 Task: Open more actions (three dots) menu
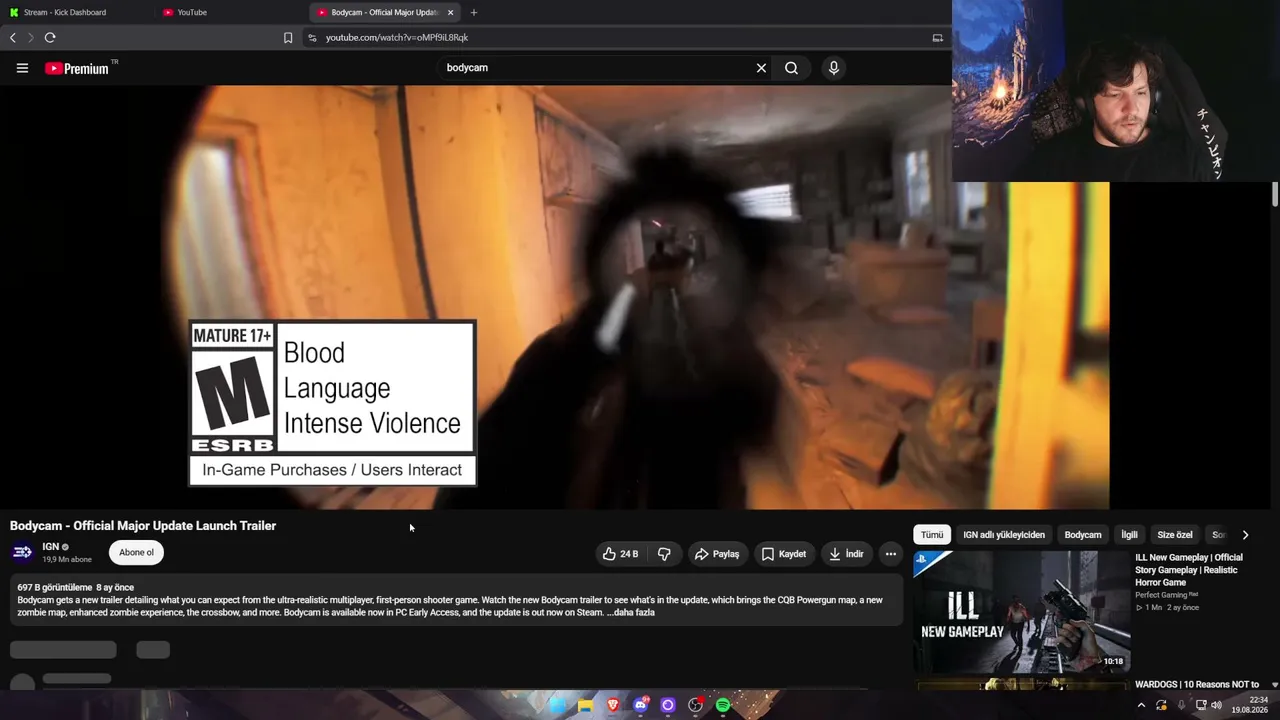click(x=890, y=554)
